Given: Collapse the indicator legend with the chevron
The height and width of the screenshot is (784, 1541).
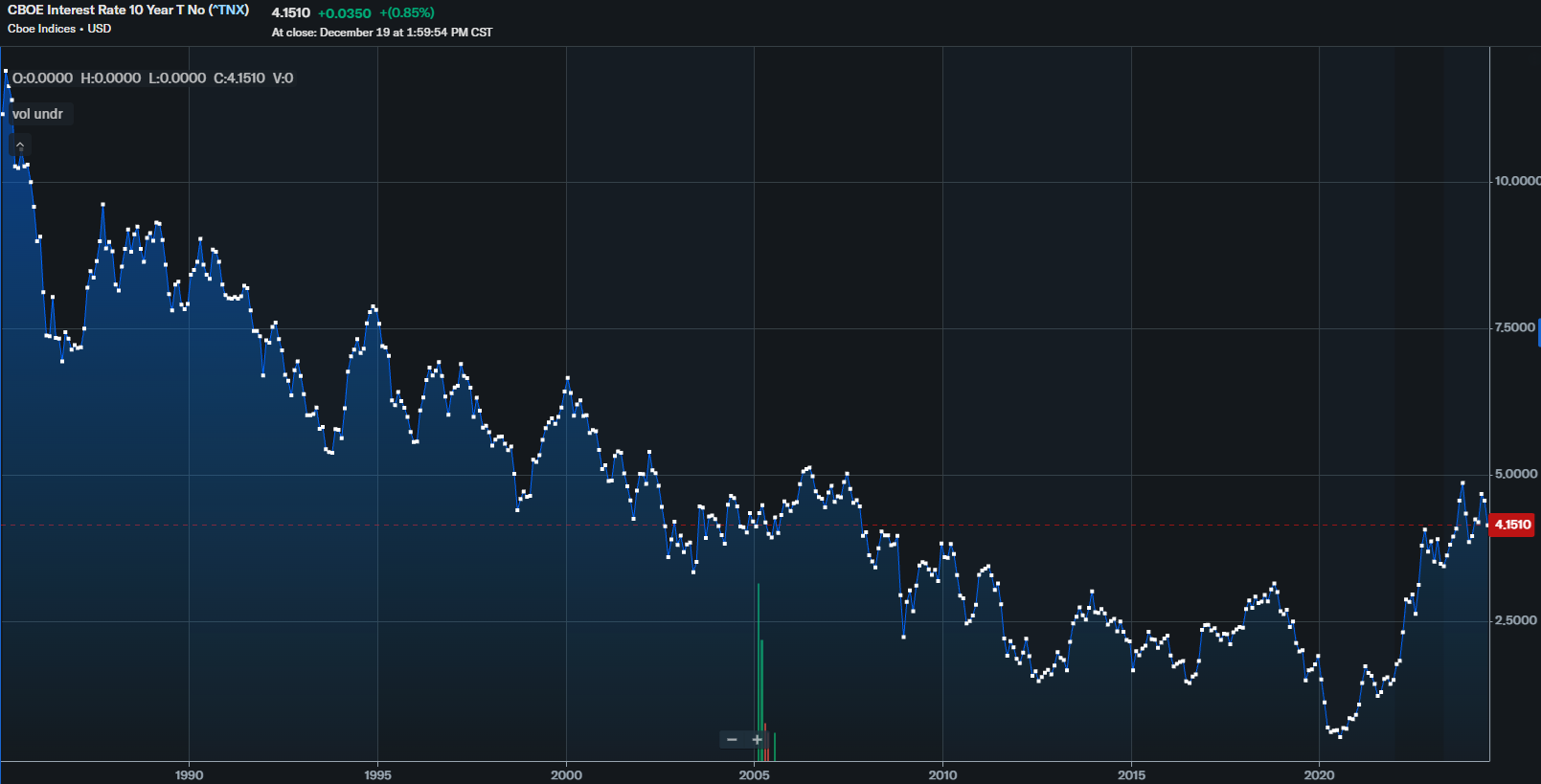Looking at the screenshot, I should 20,146.
